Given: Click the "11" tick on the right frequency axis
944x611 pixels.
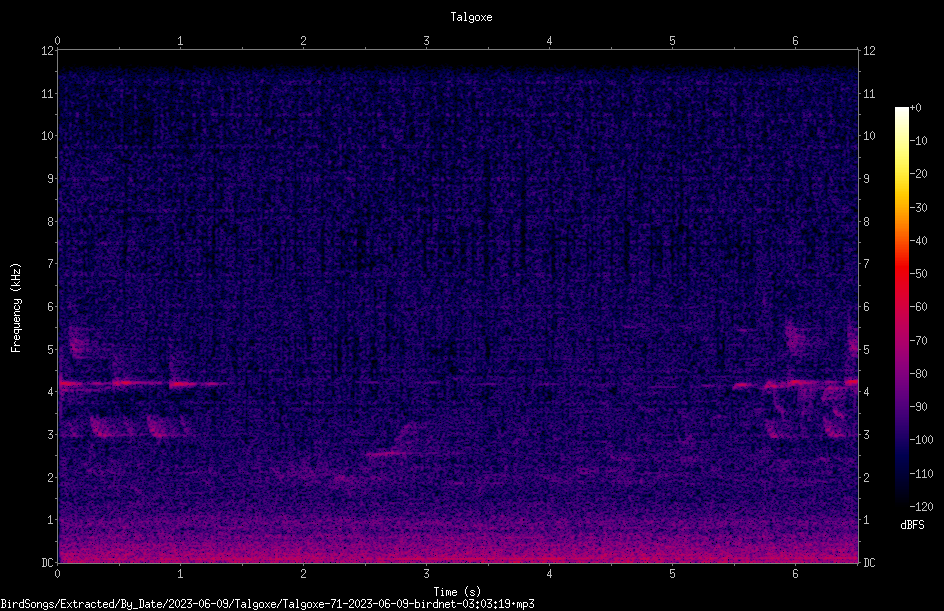Looking at the screenshot, I should [869, 93].
